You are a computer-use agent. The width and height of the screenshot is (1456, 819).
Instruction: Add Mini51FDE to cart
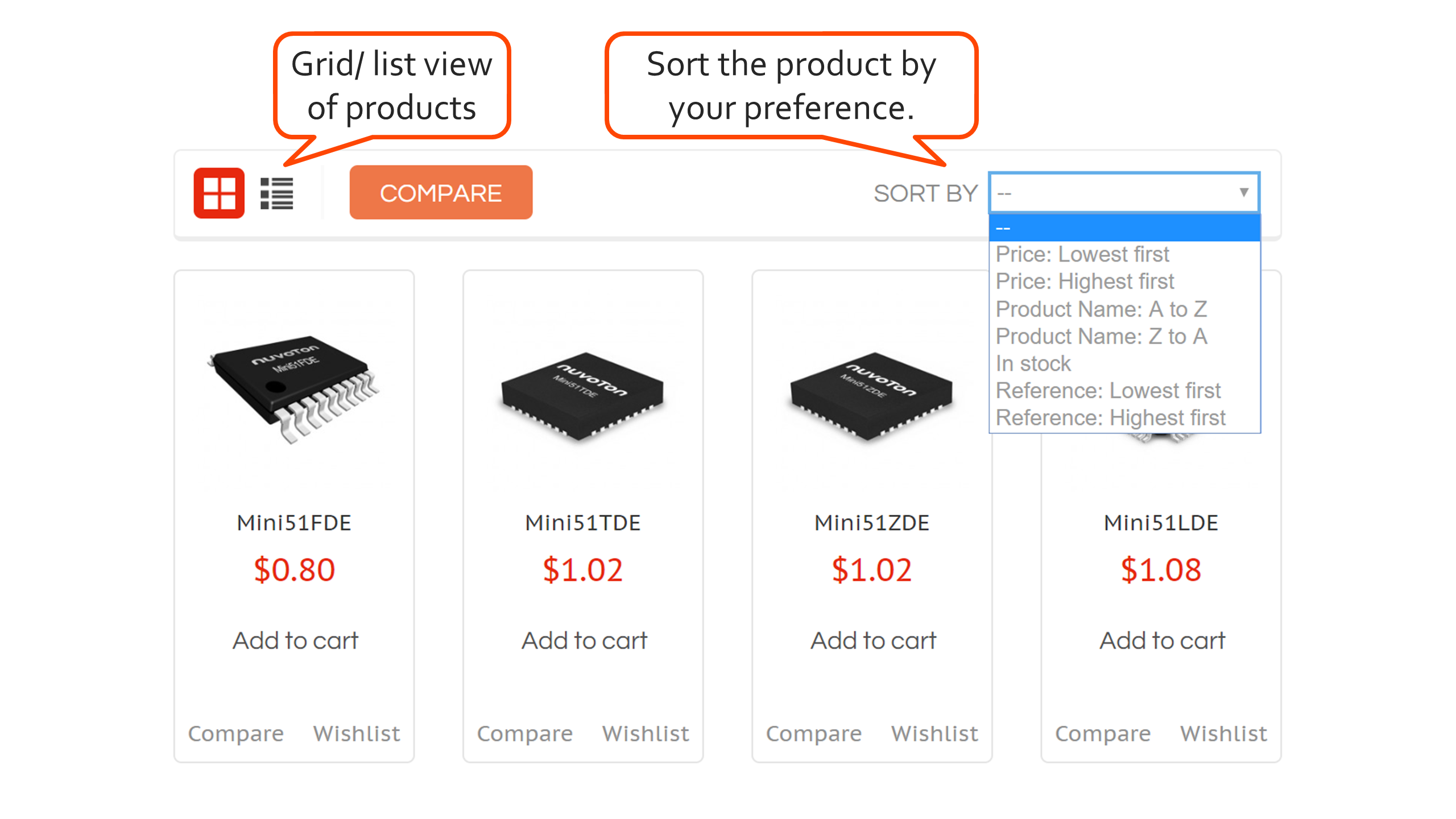pos(295,640)
